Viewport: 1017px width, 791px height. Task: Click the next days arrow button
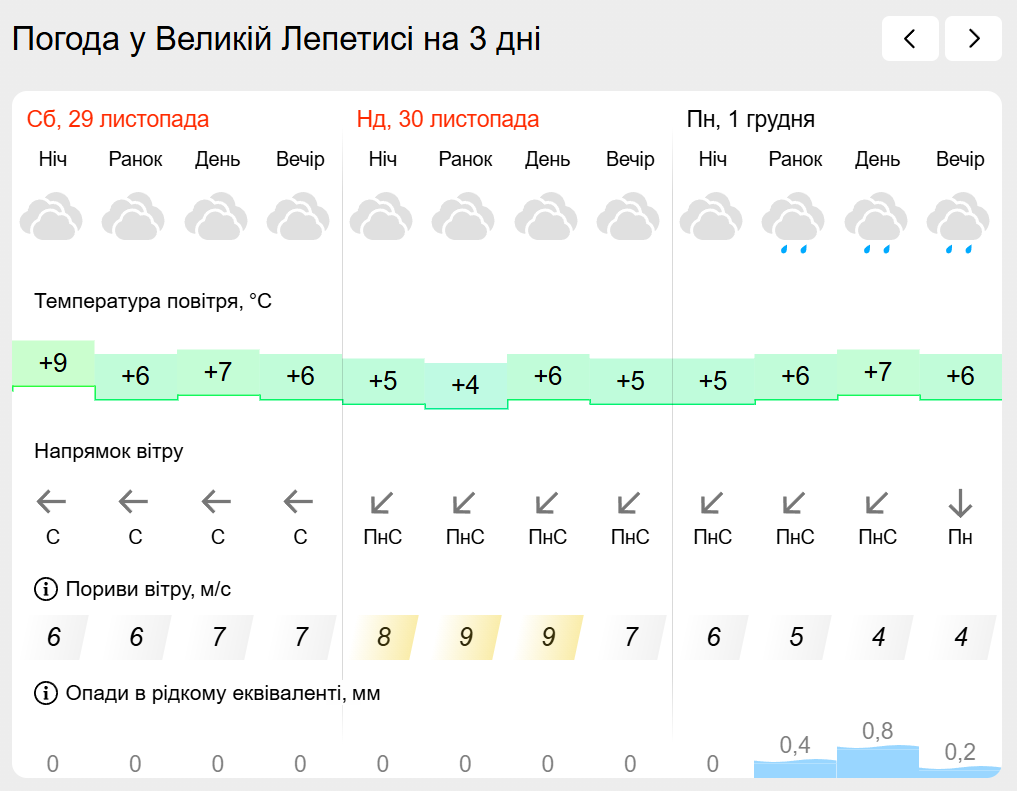pos(973,39)
